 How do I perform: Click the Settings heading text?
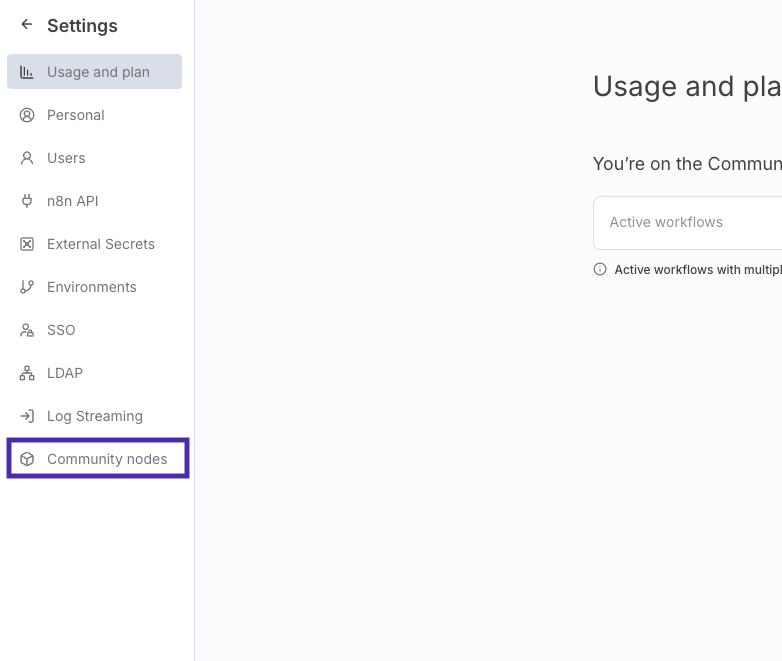(82, 25)
